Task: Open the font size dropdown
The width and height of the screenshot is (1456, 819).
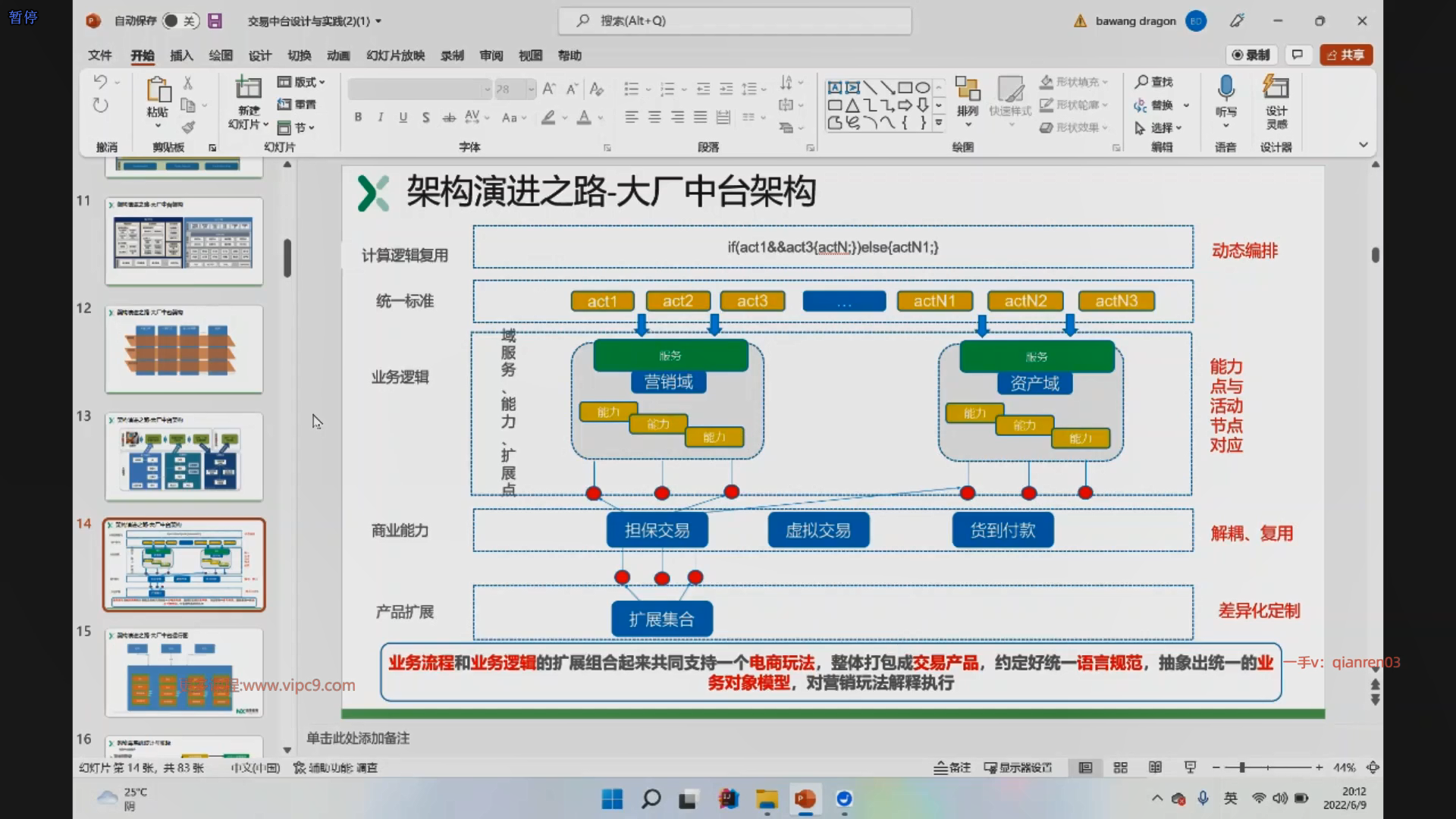Action: coord(531,89)
